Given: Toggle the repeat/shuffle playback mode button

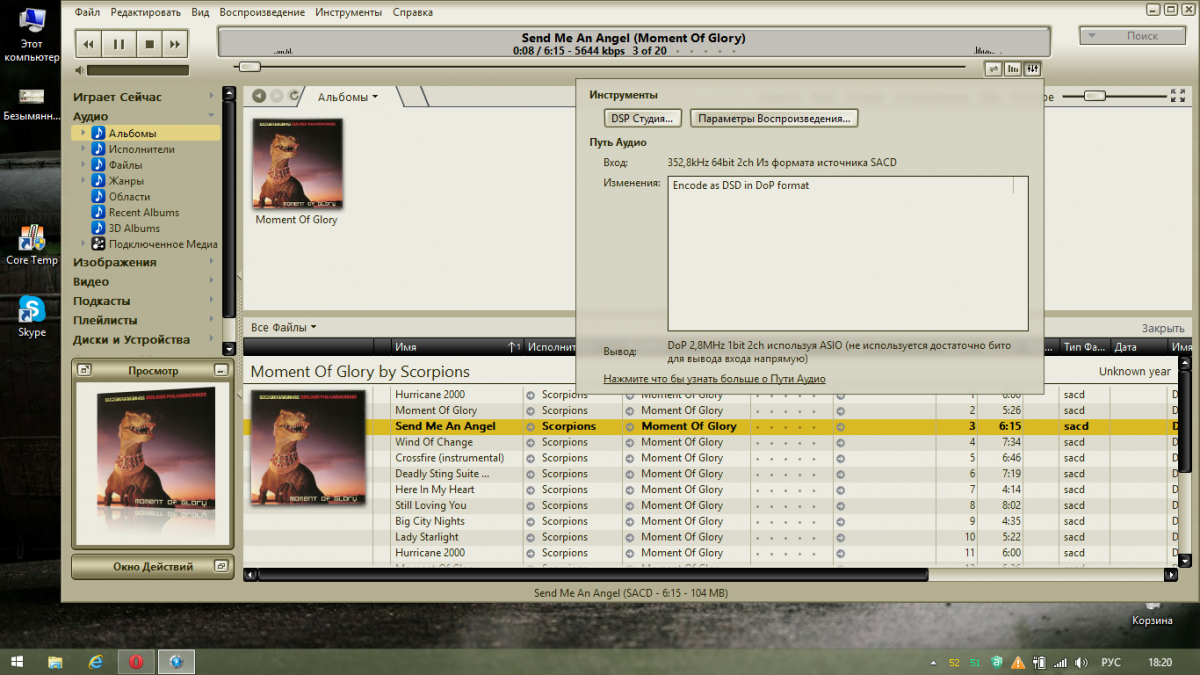Looking at the screenshot, I should [993, 68].
